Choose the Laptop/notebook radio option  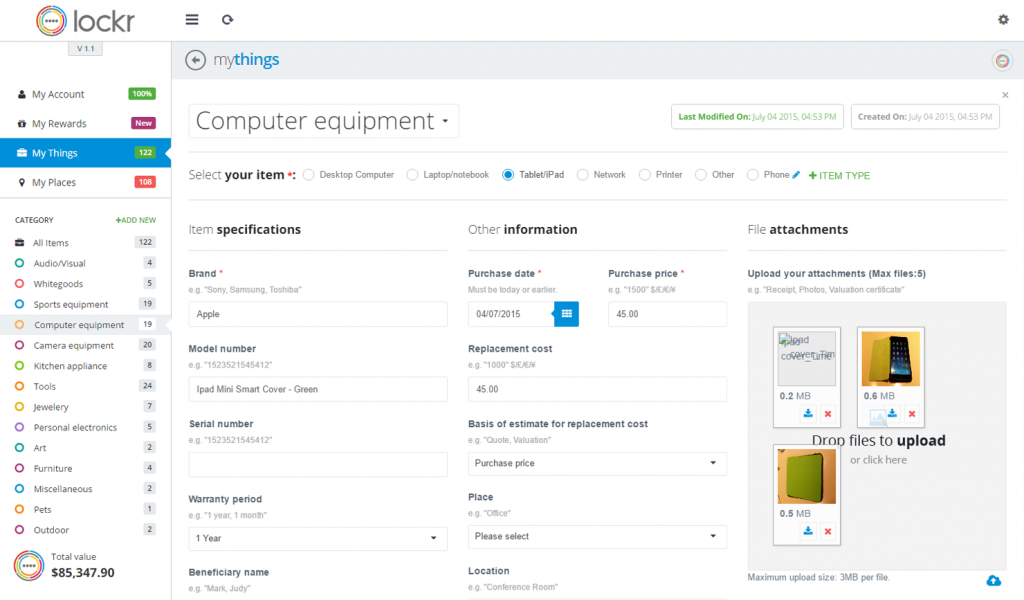[412, 175]
